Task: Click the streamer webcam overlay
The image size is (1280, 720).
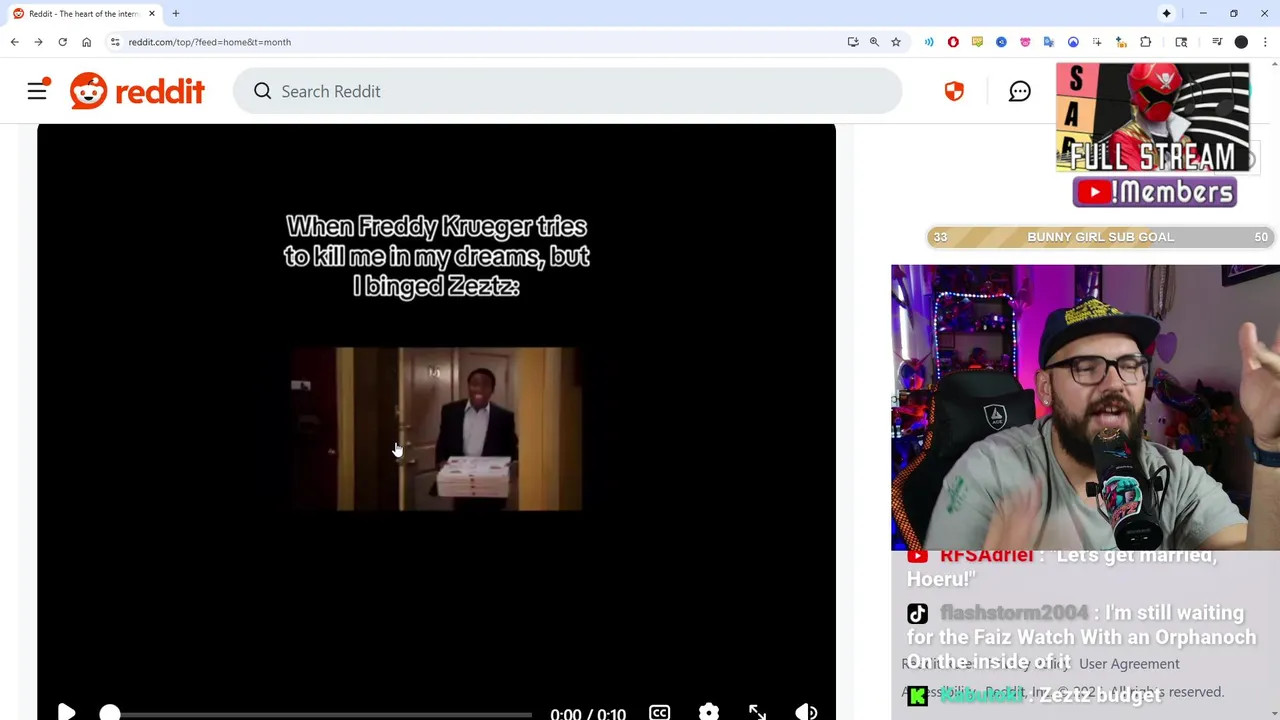Action: 1085,408
